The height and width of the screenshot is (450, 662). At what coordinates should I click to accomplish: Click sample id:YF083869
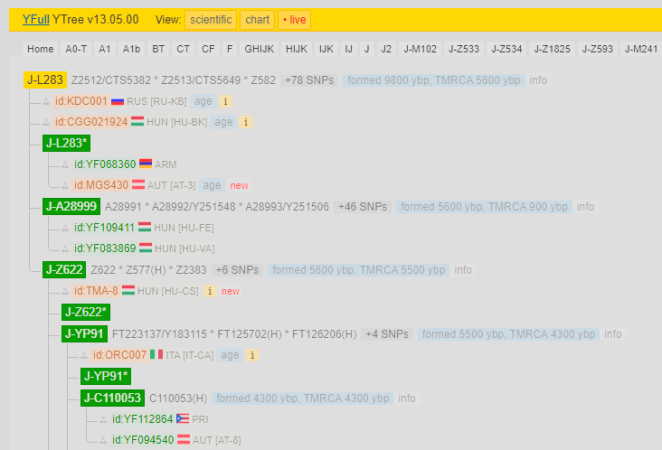[105, 248]
